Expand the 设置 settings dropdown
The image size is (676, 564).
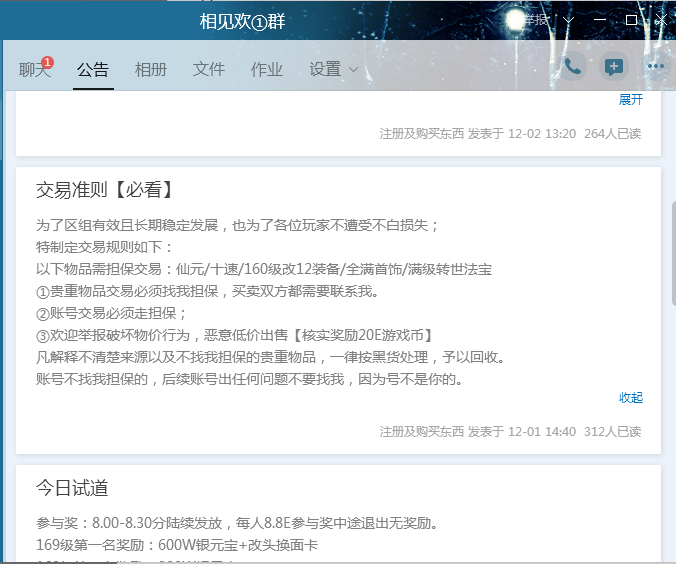click(334, 69)
